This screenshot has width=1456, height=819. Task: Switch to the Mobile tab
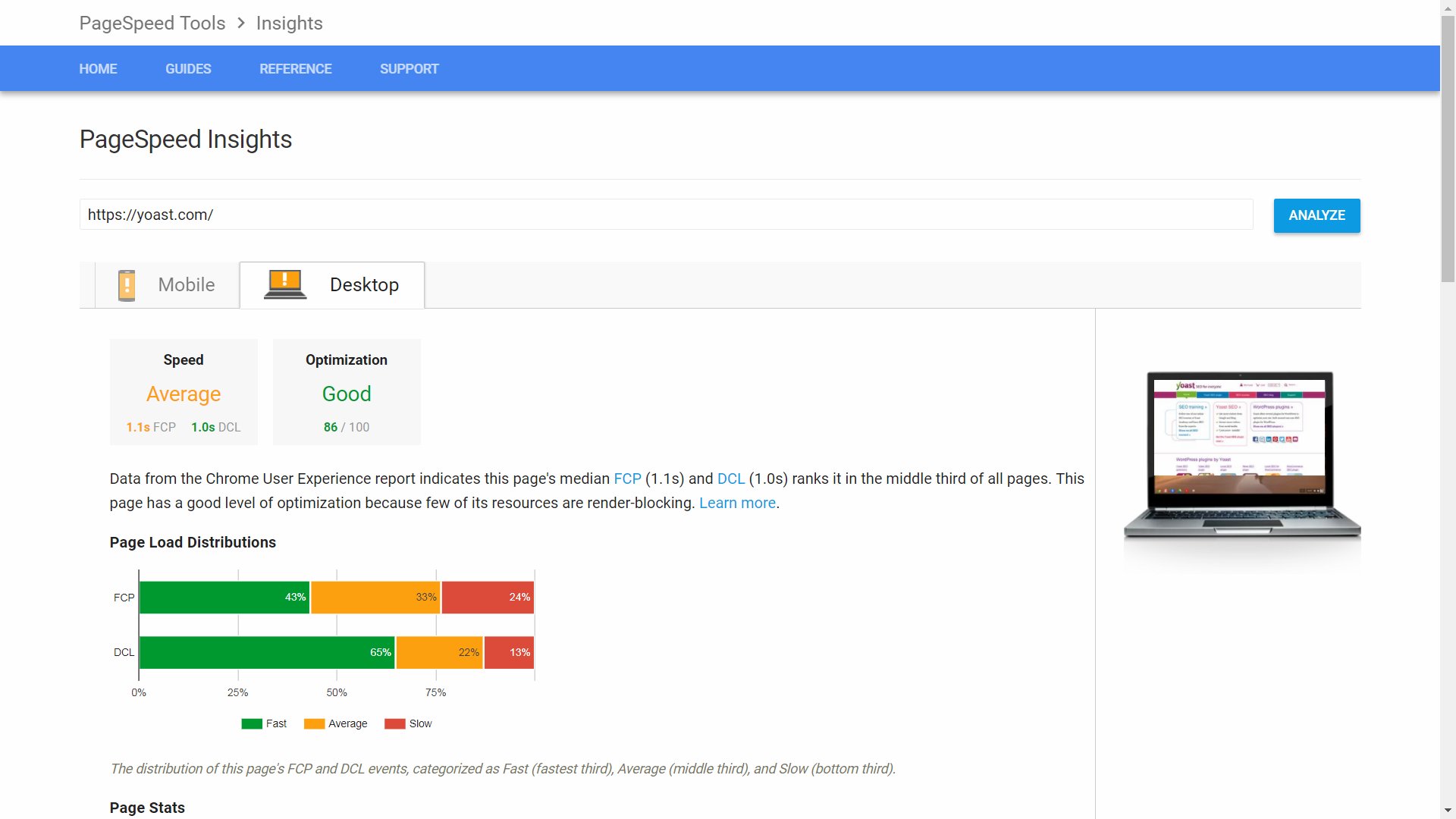click(x=167, y=285)
